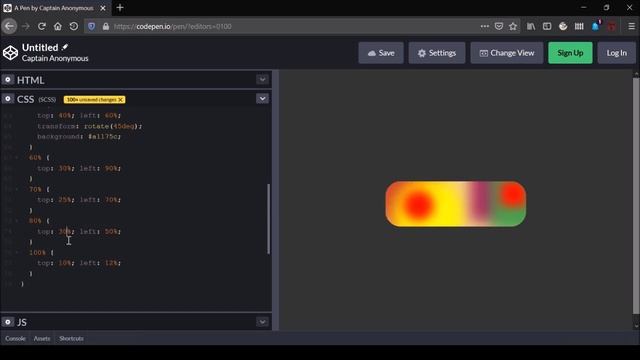Viewport: 640px width, 360px height.
Task: Click the preview pane vertical scrollbar
Action: click(636, 196)
